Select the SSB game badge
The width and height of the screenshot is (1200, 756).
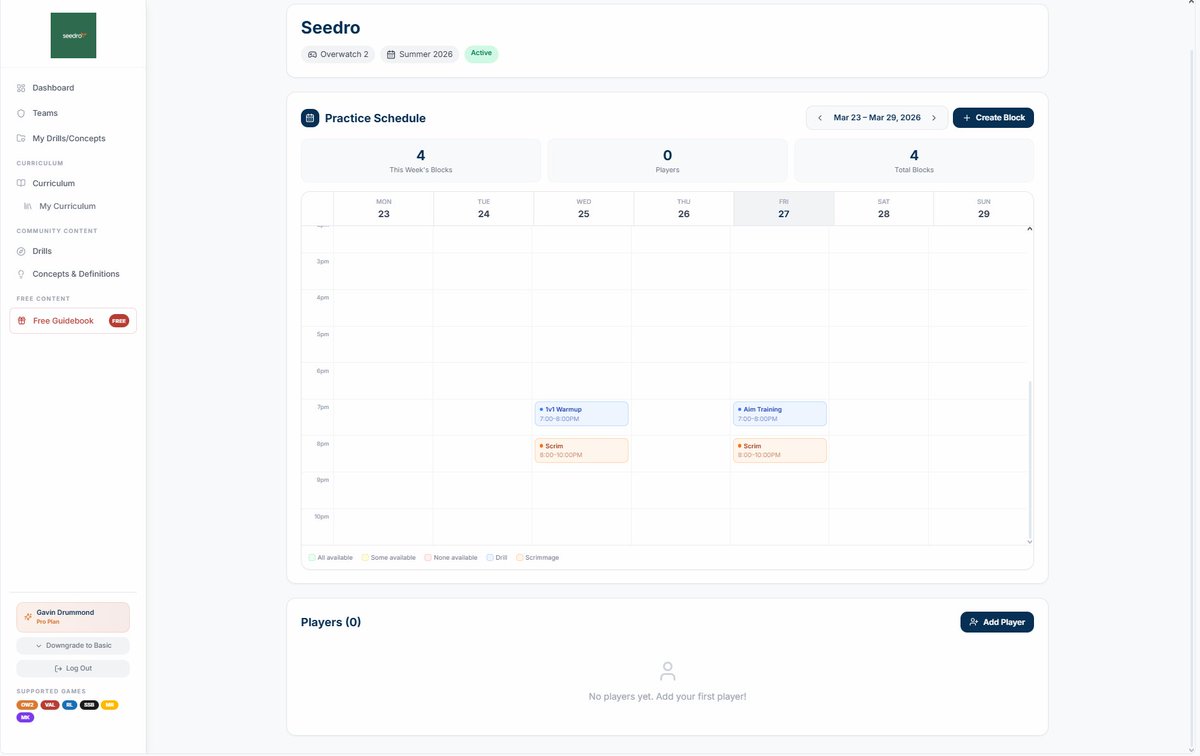[x=89, y=705]
